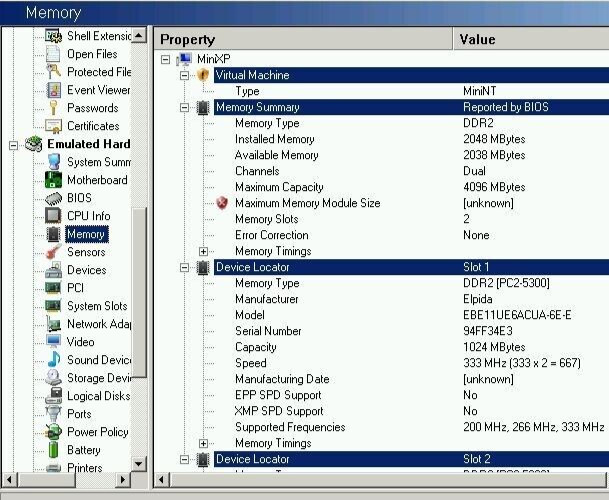Collapse the Memory Summary section

pos(184,107)
